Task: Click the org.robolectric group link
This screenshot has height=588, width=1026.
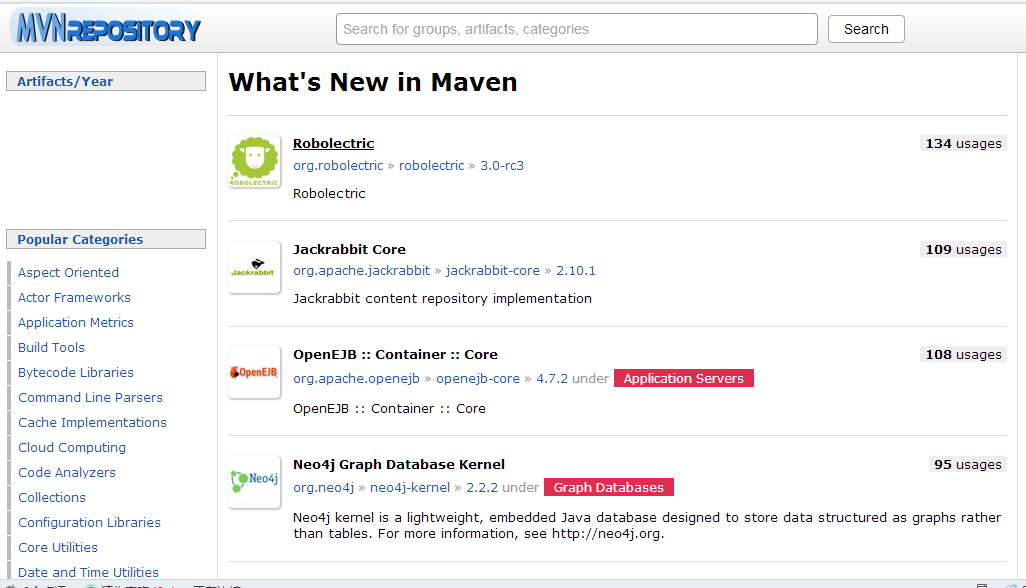Action: coord(338,165)
